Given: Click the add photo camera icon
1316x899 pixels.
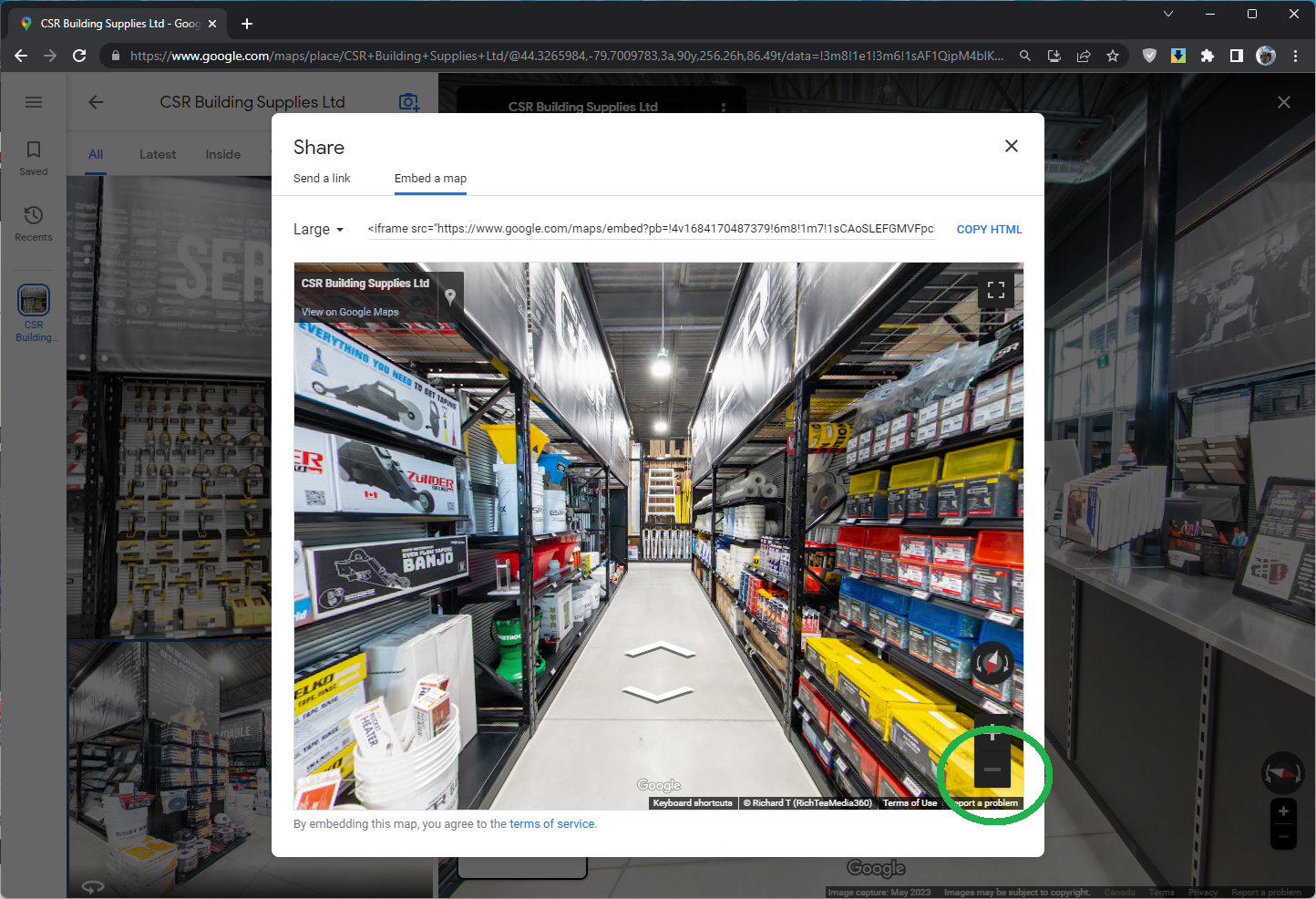Looking at the screenshot, I should (x=409, y=102).
